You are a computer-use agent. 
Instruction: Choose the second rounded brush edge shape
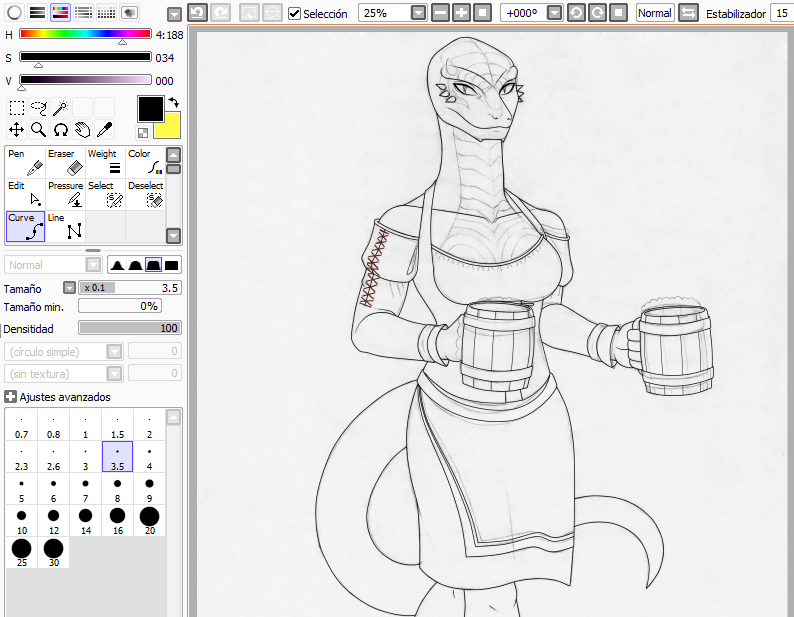135,265
